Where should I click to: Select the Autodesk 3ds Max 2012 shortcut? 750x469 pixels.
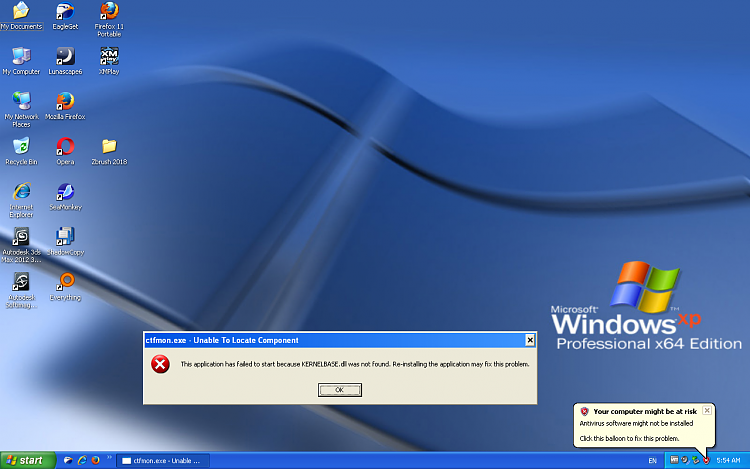(x=21, y=245)
